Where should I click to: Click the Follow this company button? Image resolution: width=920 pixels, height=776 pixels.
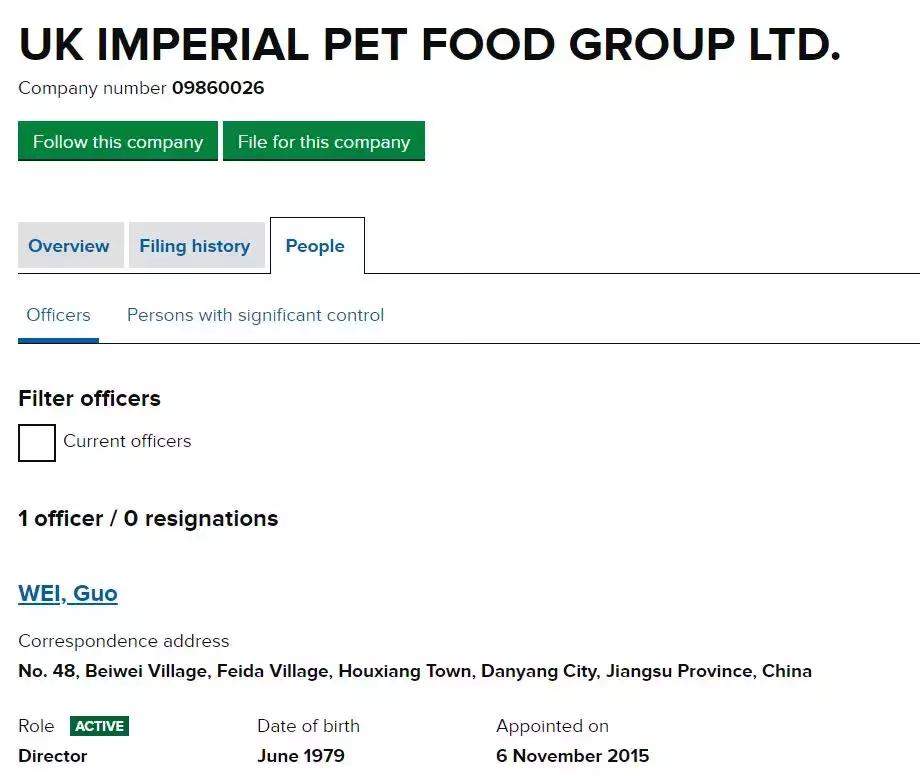117,142
